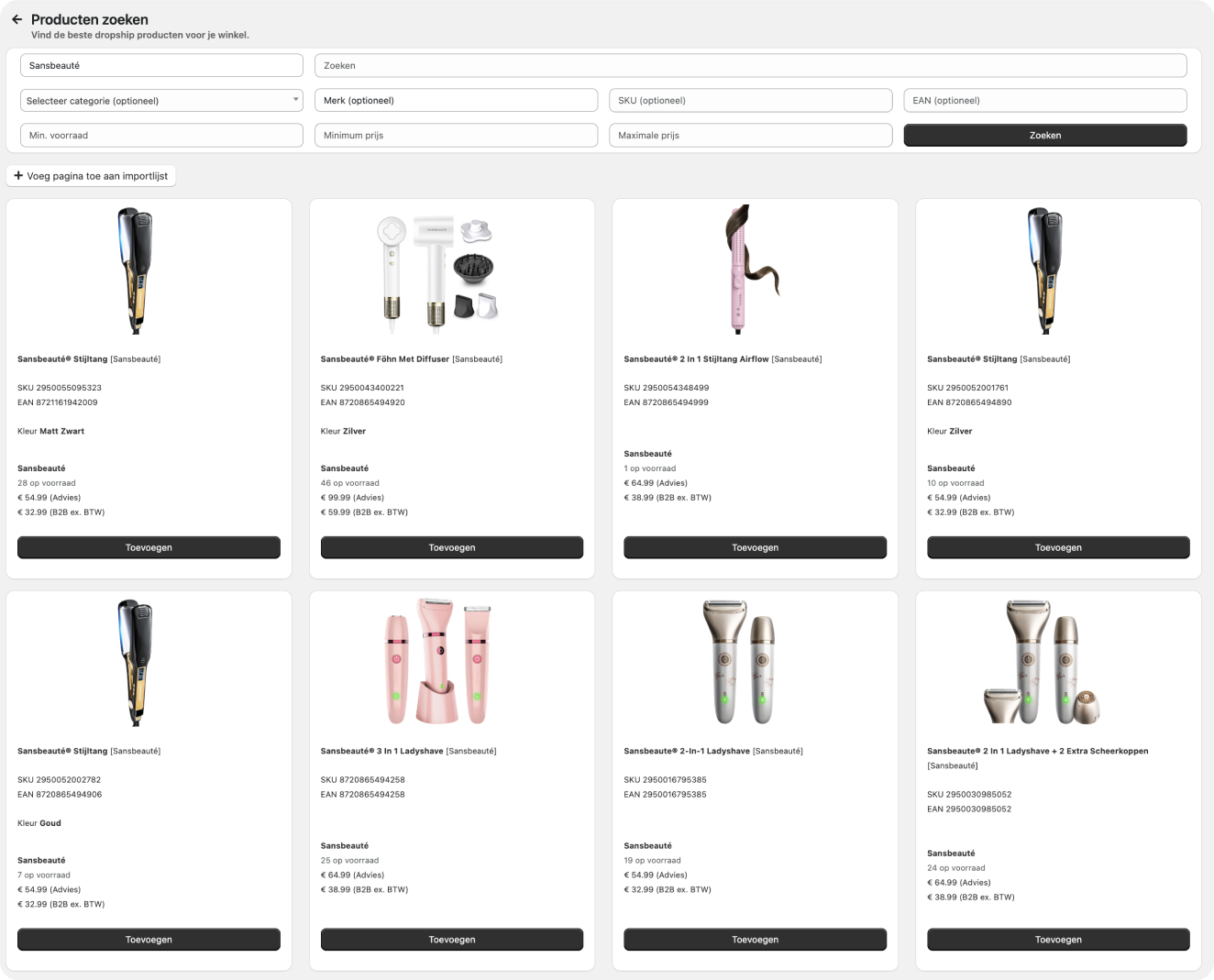Image resolution: width=1214 pixels, height=980 pixels.
Task: Click the Maximale prijs field
Action: coord(750,136)
